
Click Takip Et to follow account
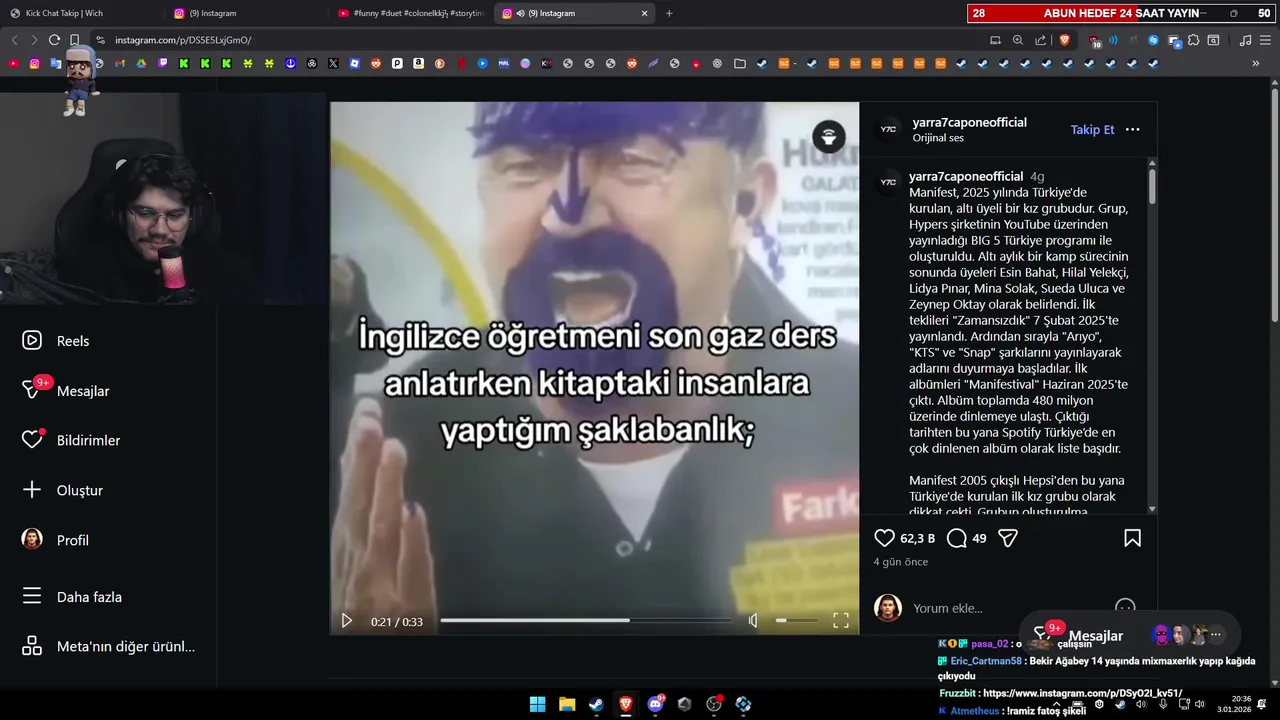[1092, 129]
